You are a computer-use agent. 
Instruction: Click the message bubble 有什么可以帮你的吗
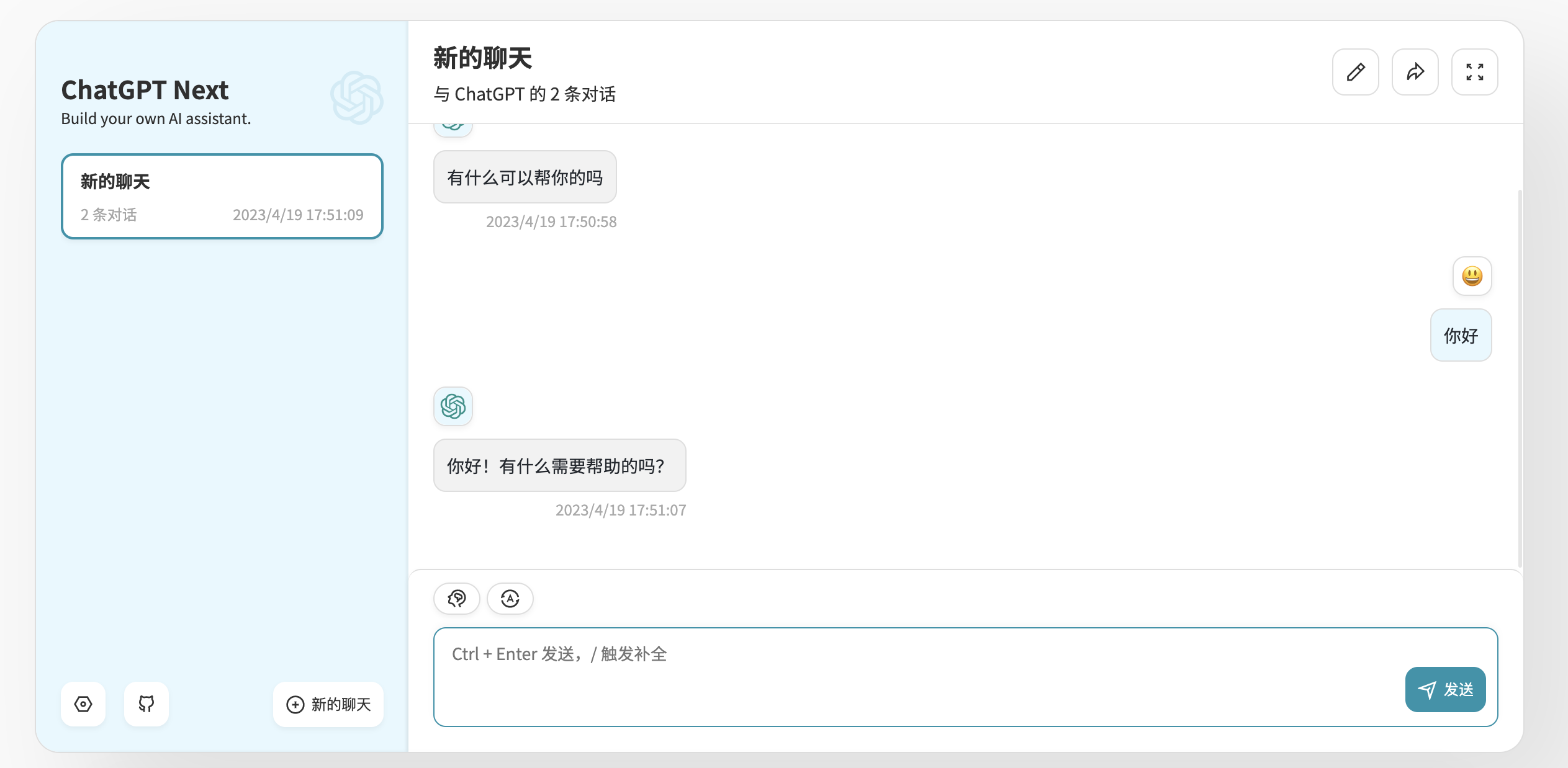(525, 177)
